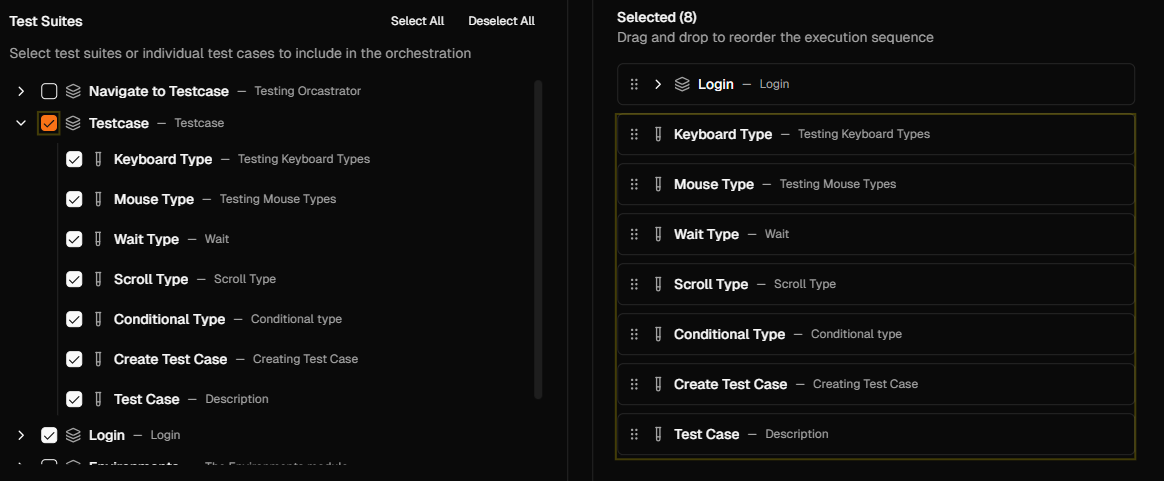
Task: Select Keyboard Type label in suite tree
Action: [x=163, y=160]
